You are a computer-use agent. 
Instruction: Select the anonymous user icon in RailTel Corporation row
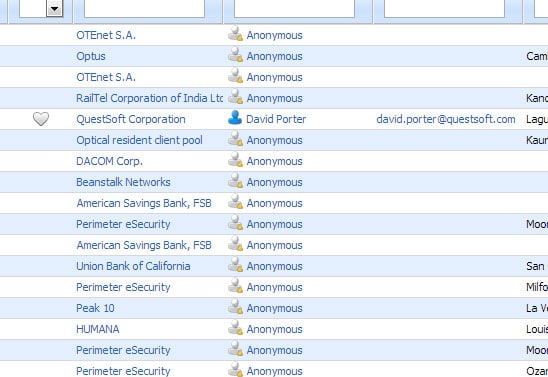coord(235,97)
